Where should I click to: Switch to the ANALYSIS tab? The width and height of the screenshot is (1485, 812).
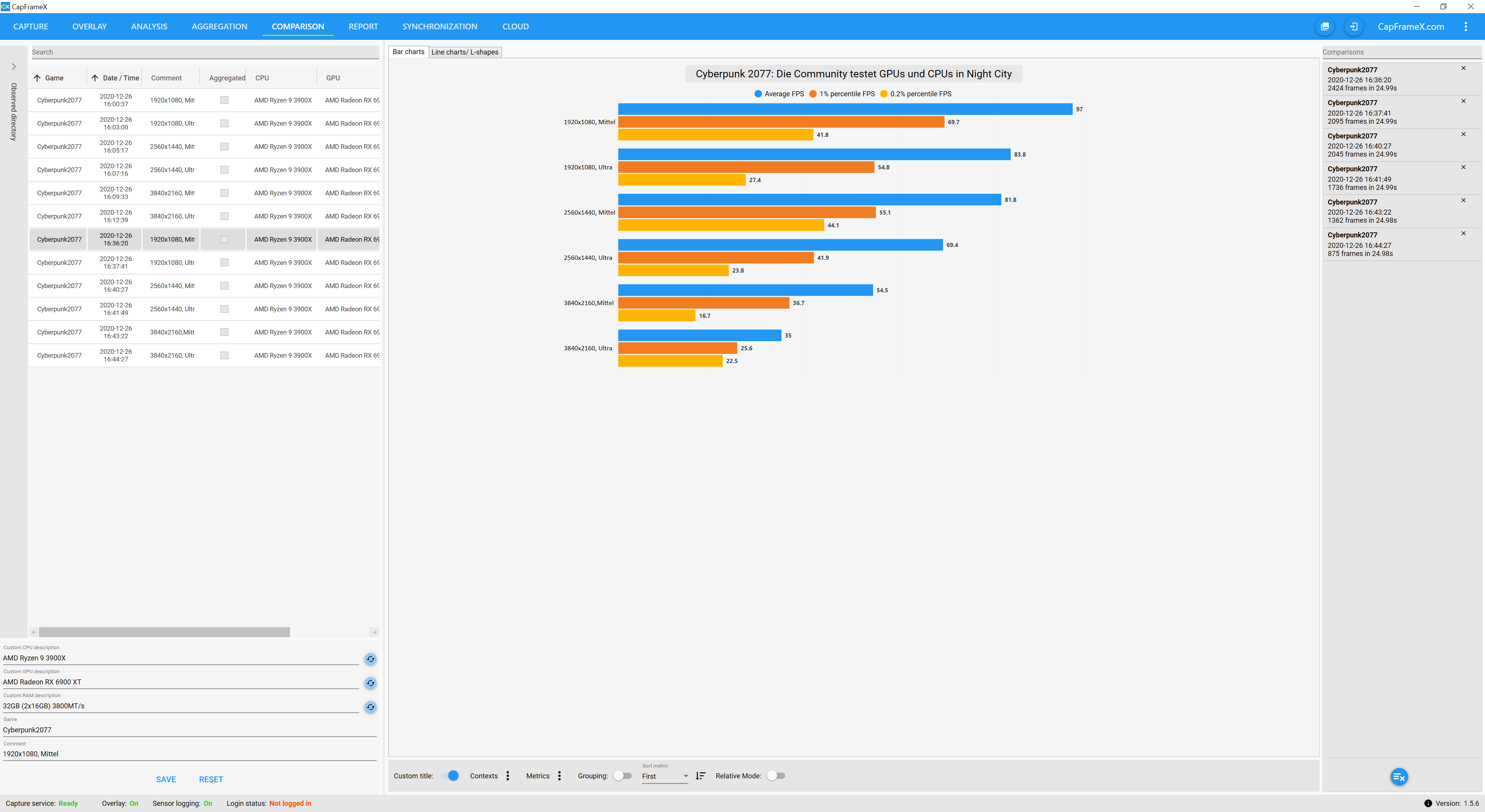(x=149, y=27)
